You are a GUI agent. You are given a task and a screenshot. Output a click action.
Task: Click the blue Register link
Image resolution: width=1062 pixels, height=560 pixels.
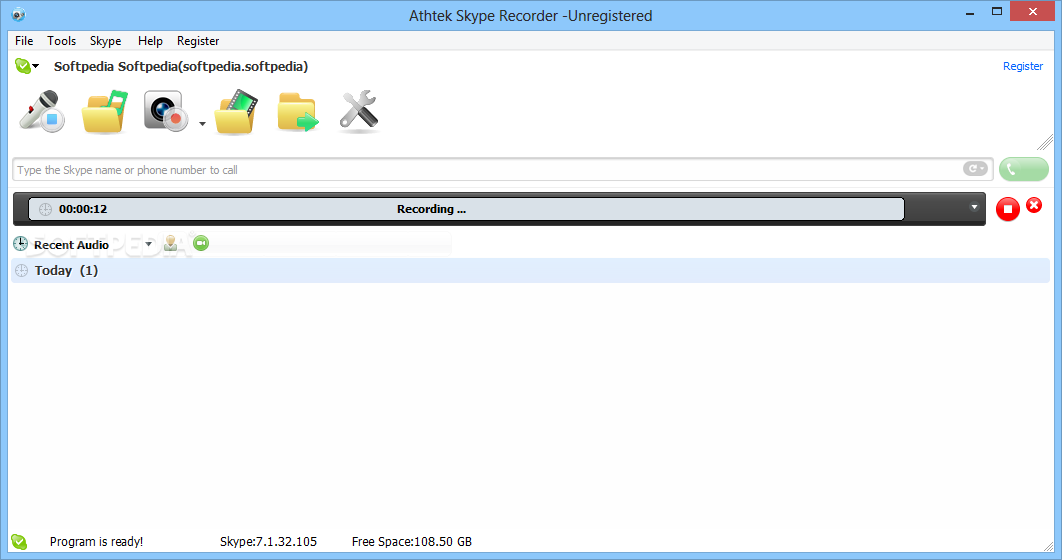(1023, 66)
